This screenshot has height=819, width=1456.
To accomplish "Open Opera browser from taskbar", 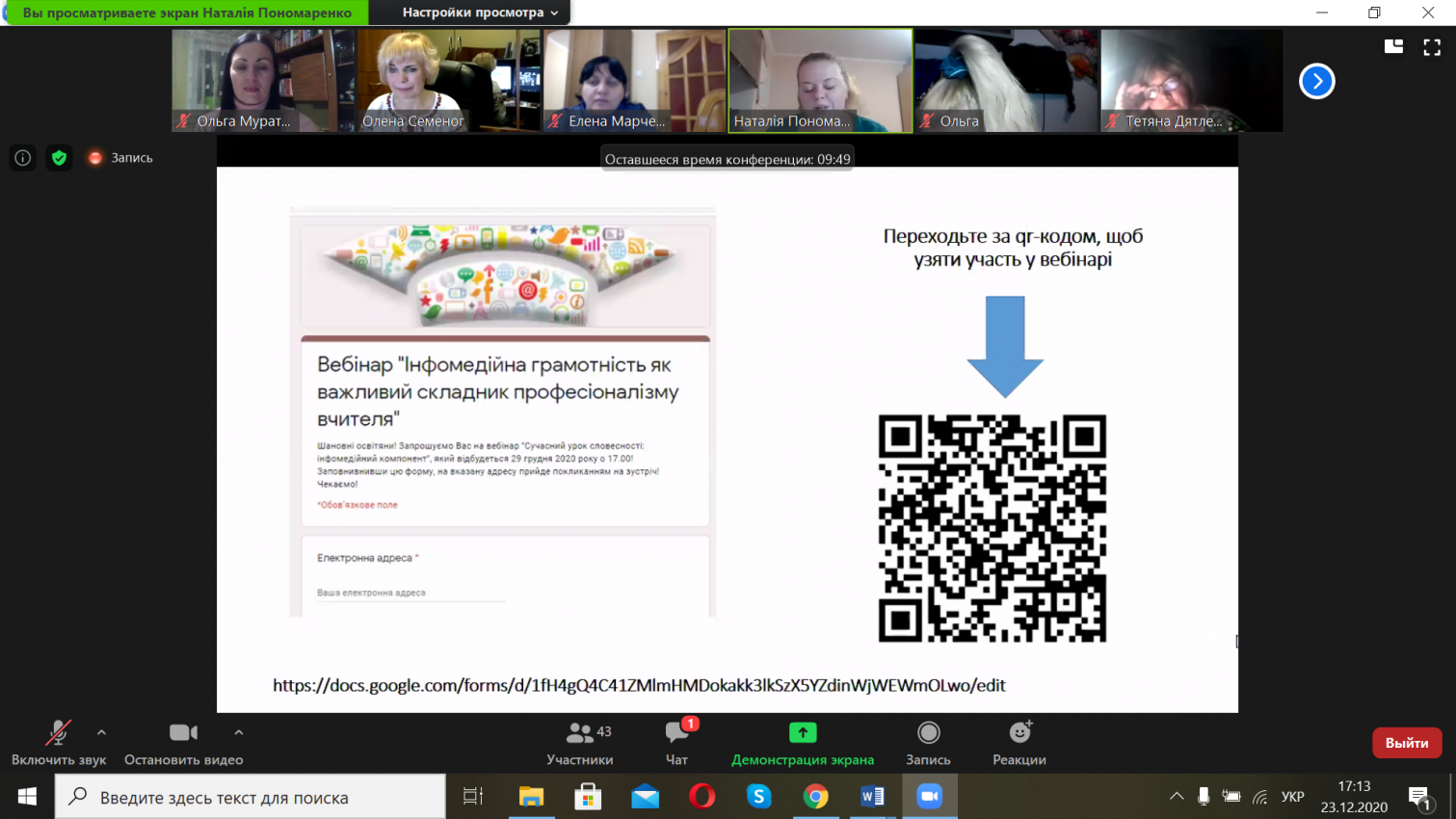I will coord(702,797).
